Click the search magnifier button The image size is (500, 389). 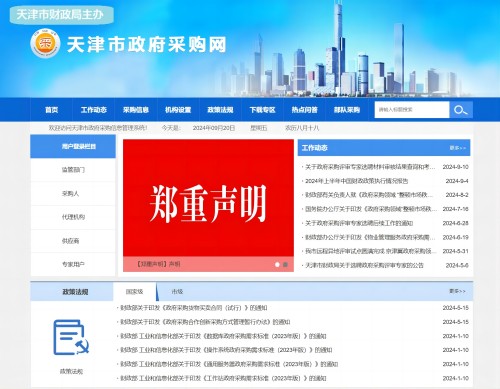tap(461, 110)
